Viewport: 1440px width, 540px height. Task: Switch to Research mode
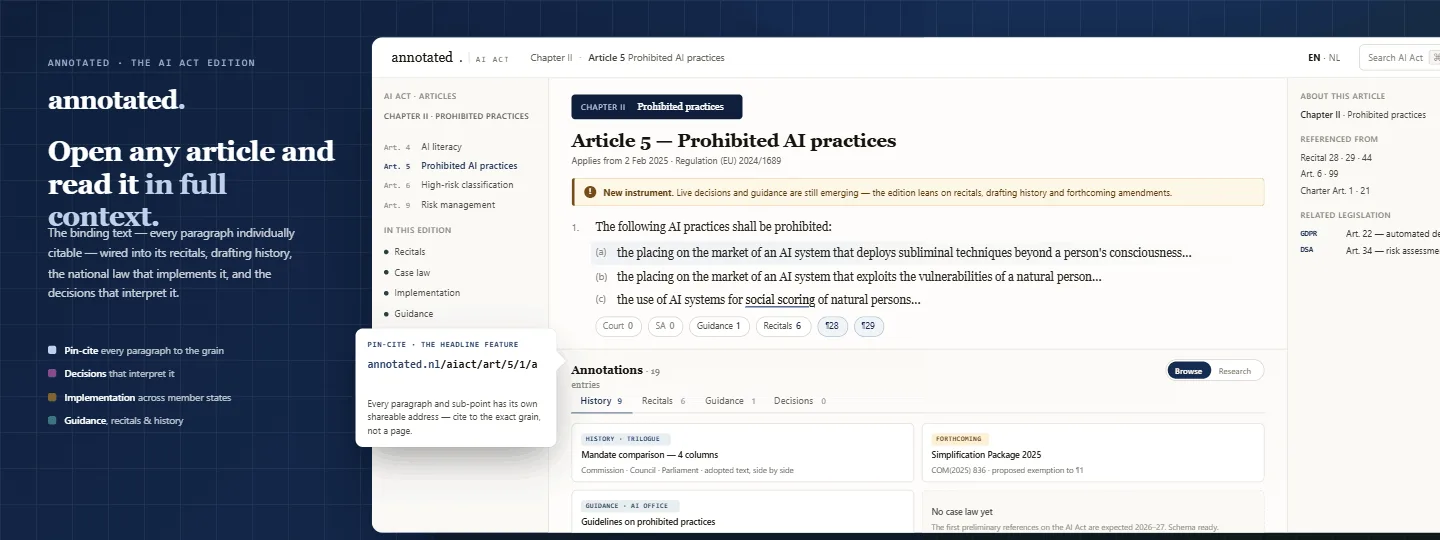pos(1235,371)
